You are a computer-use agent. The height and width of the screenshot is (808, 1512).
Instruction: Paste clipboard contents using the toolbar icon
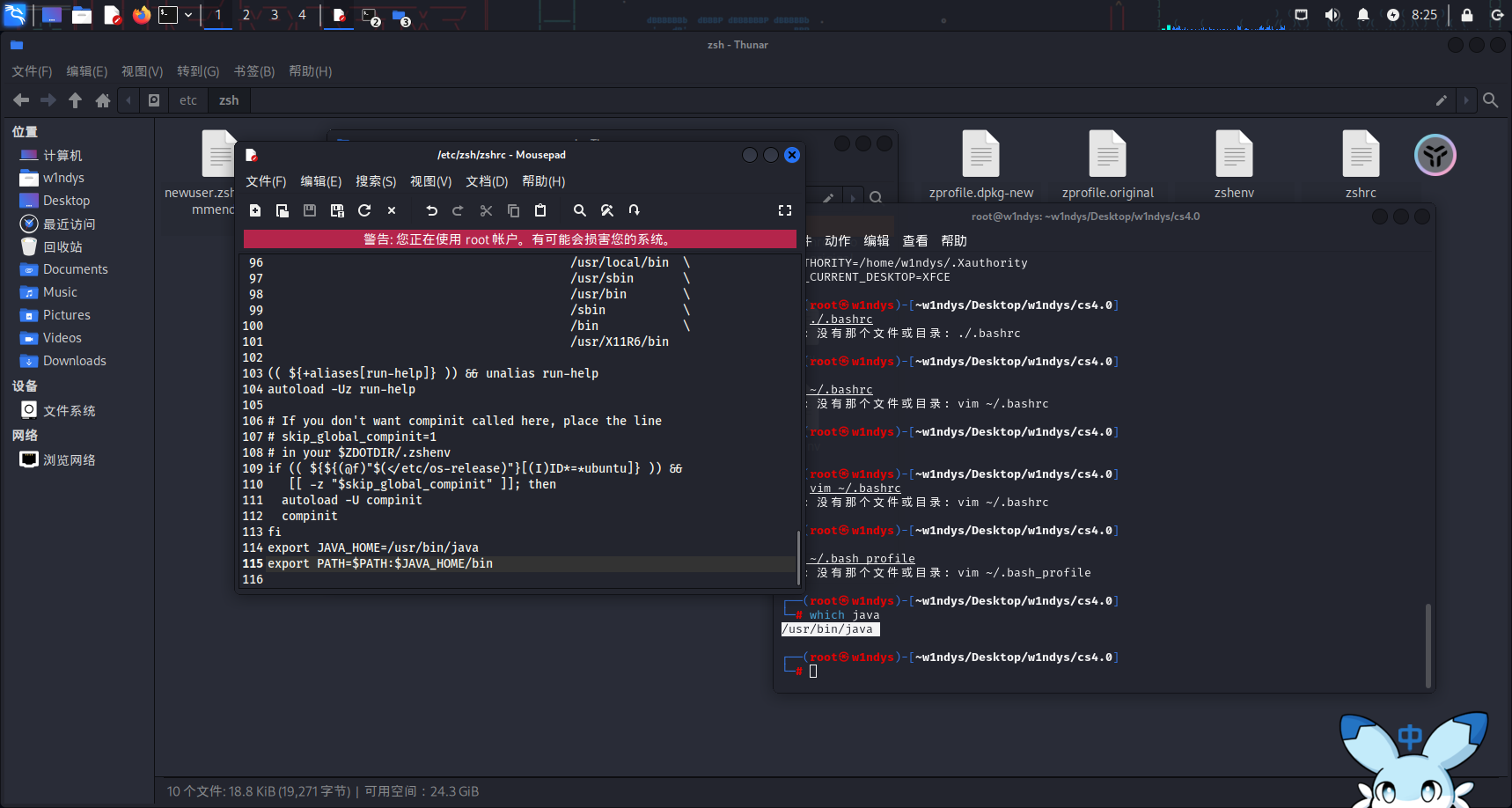pos(540,210)
